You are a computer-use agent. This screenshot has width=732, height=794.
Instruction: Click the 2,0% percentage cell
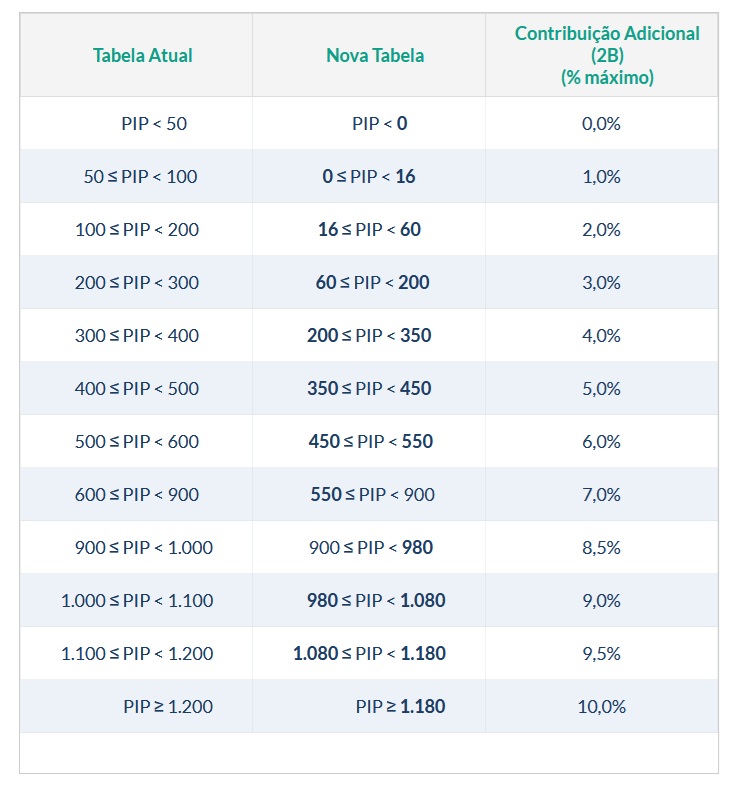tap(601, 230)
